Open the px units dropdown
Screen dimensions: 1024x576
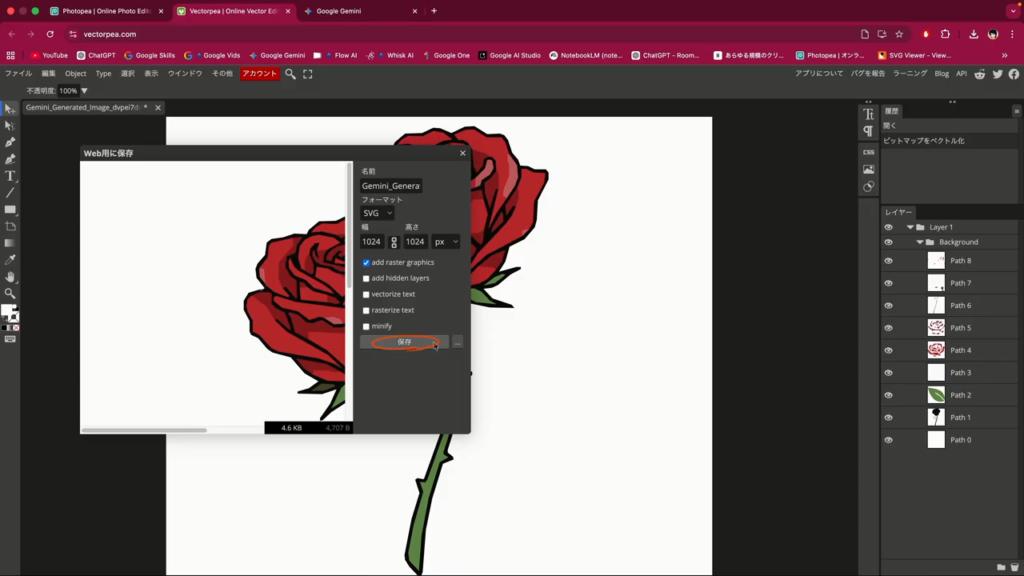pos(446,242)
